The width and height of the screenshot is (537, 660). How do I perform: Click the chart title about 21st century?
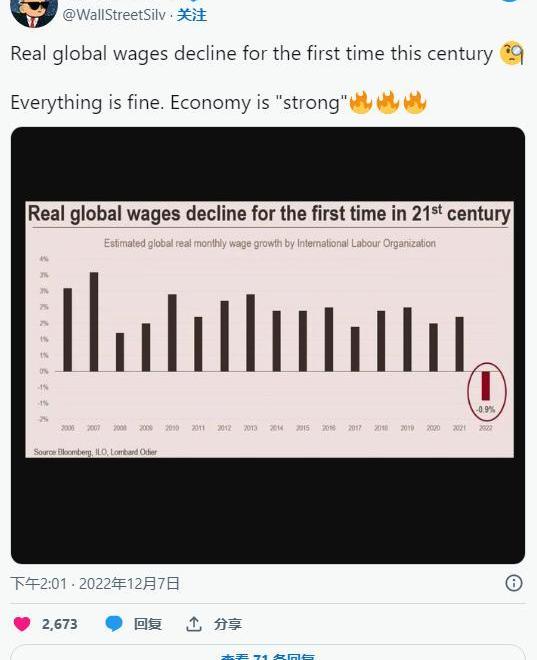coord(269,214)
